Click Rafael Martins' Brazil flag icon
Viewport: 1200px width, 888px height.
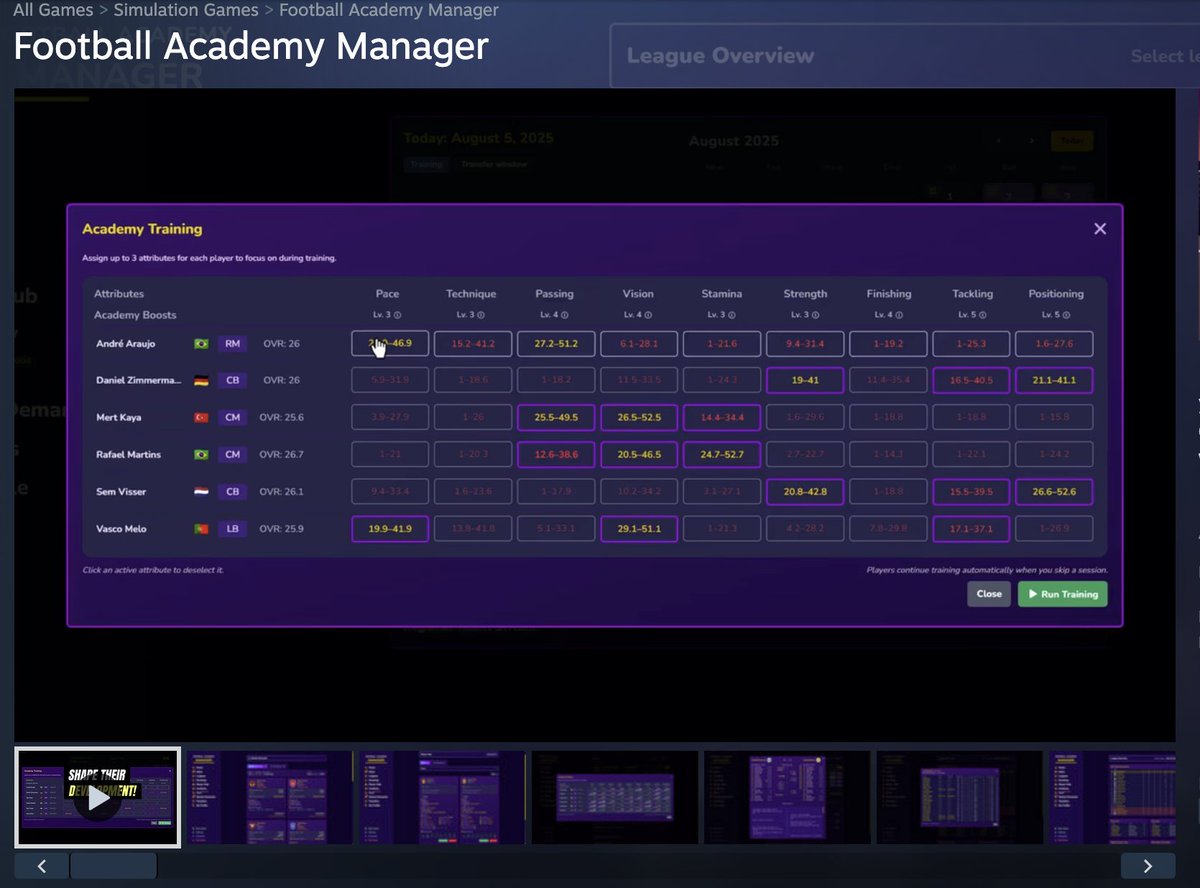coord(201,455)
